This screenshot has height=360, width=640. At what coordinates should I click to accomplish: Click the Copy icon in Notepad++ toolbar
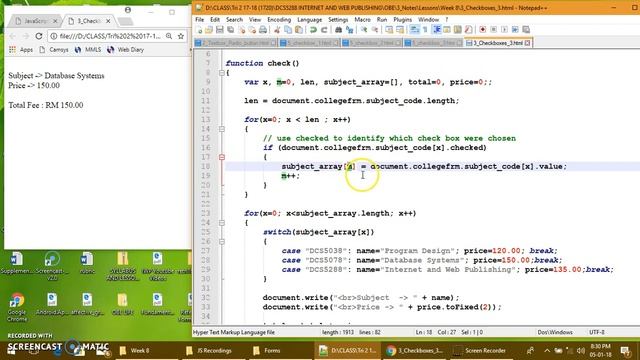(288, 29)
